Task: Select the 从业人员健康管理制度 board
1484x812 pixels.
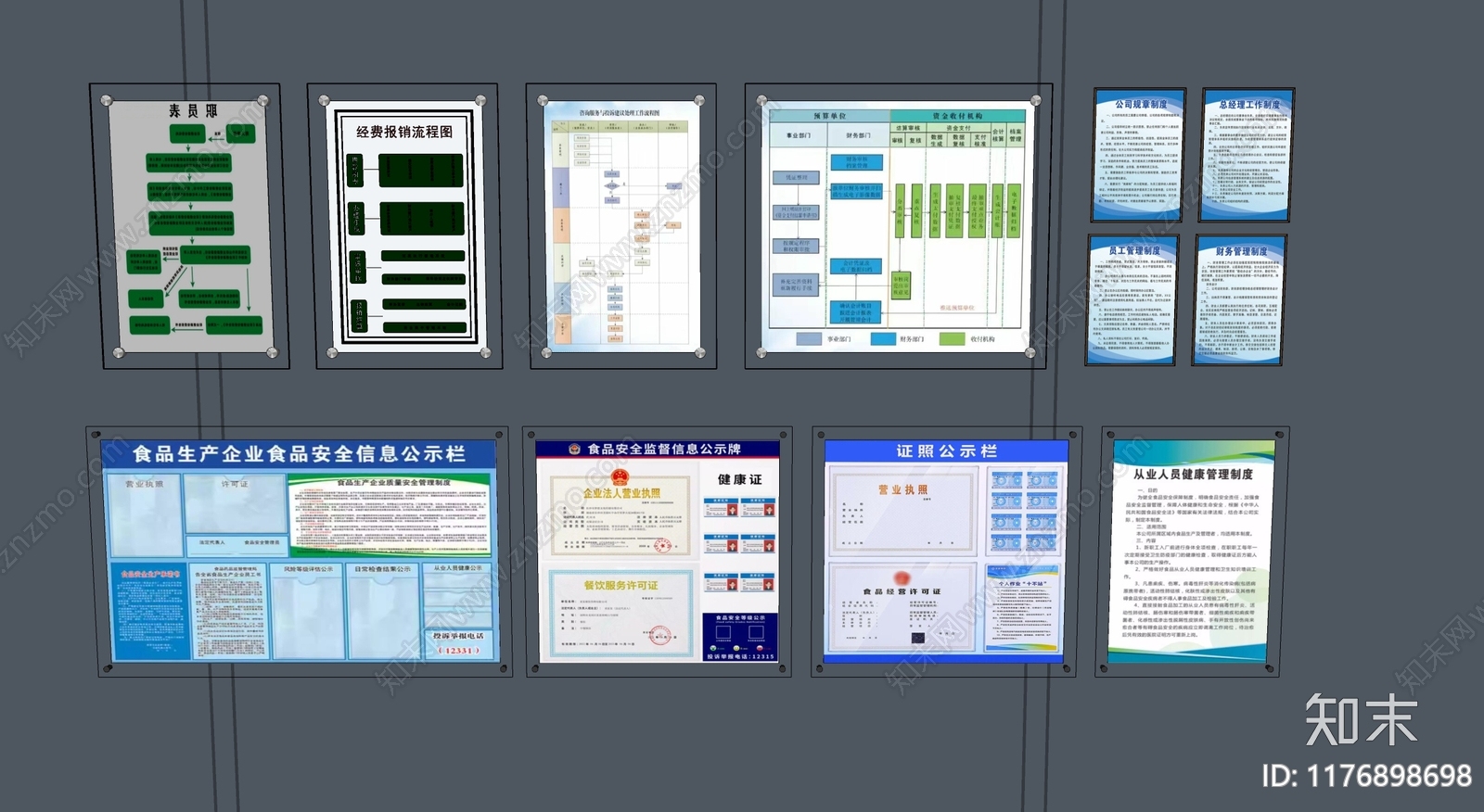Action: 1191,551
